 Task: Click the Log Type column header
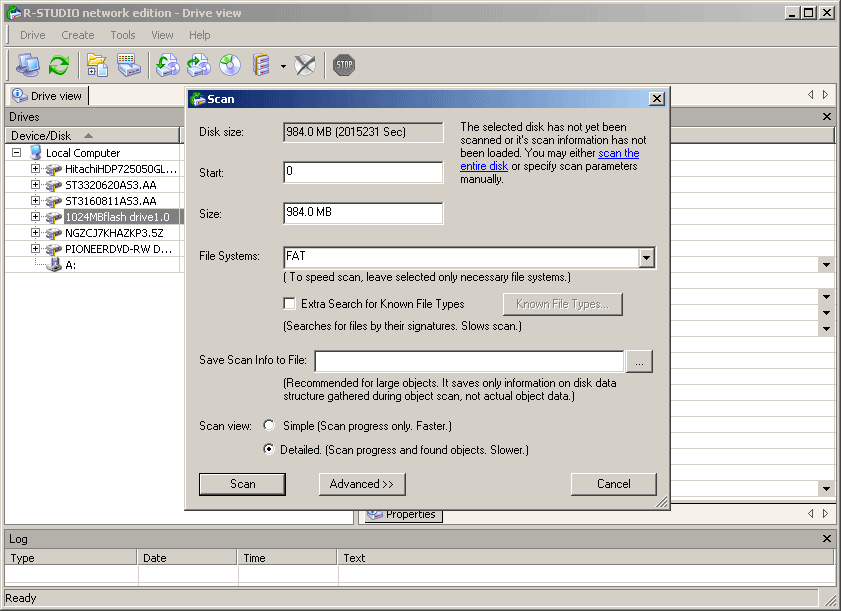[71, 558]
